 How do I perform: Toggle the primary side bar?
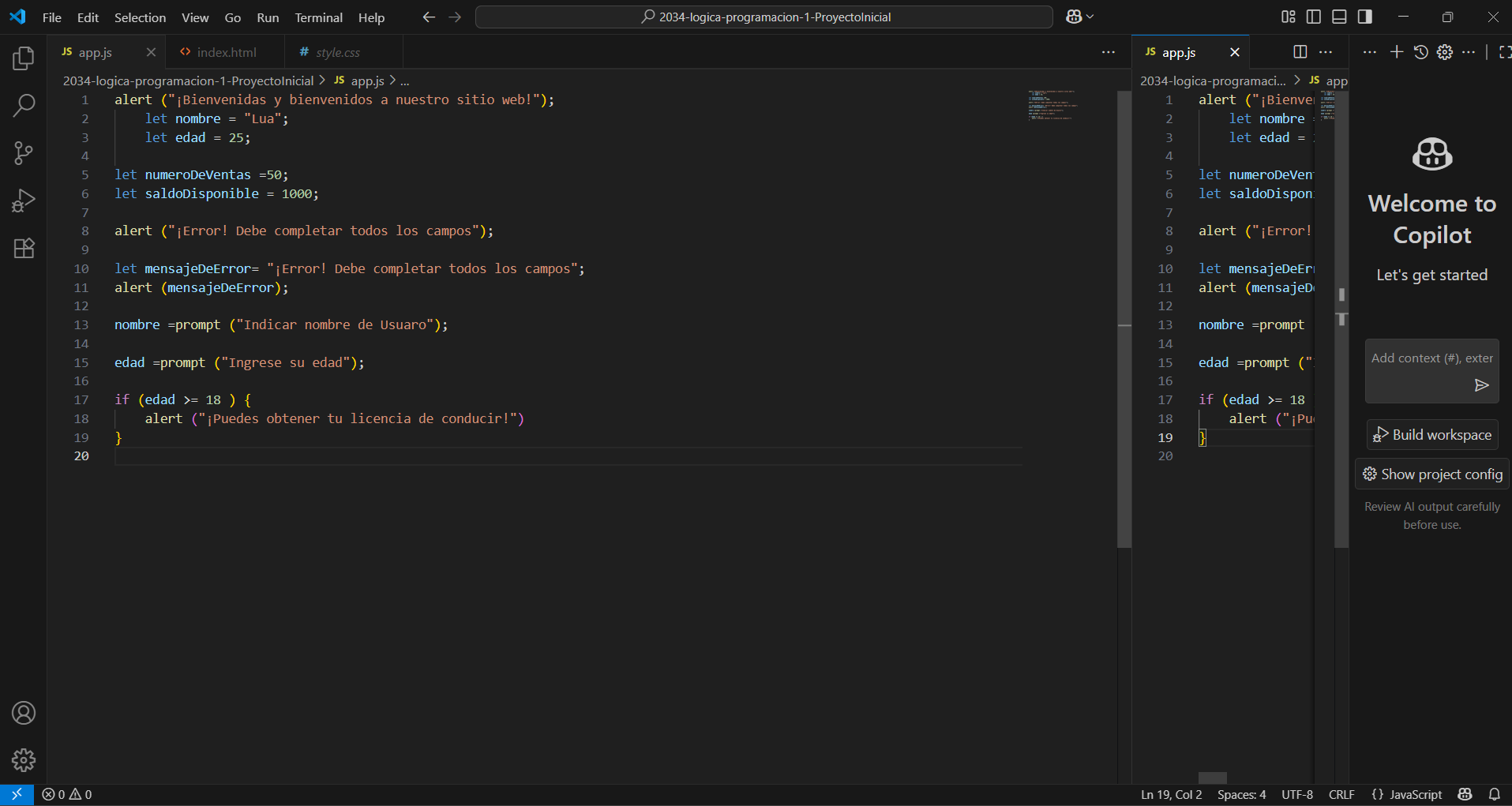pyautogui.click(x=1314, y=17)
